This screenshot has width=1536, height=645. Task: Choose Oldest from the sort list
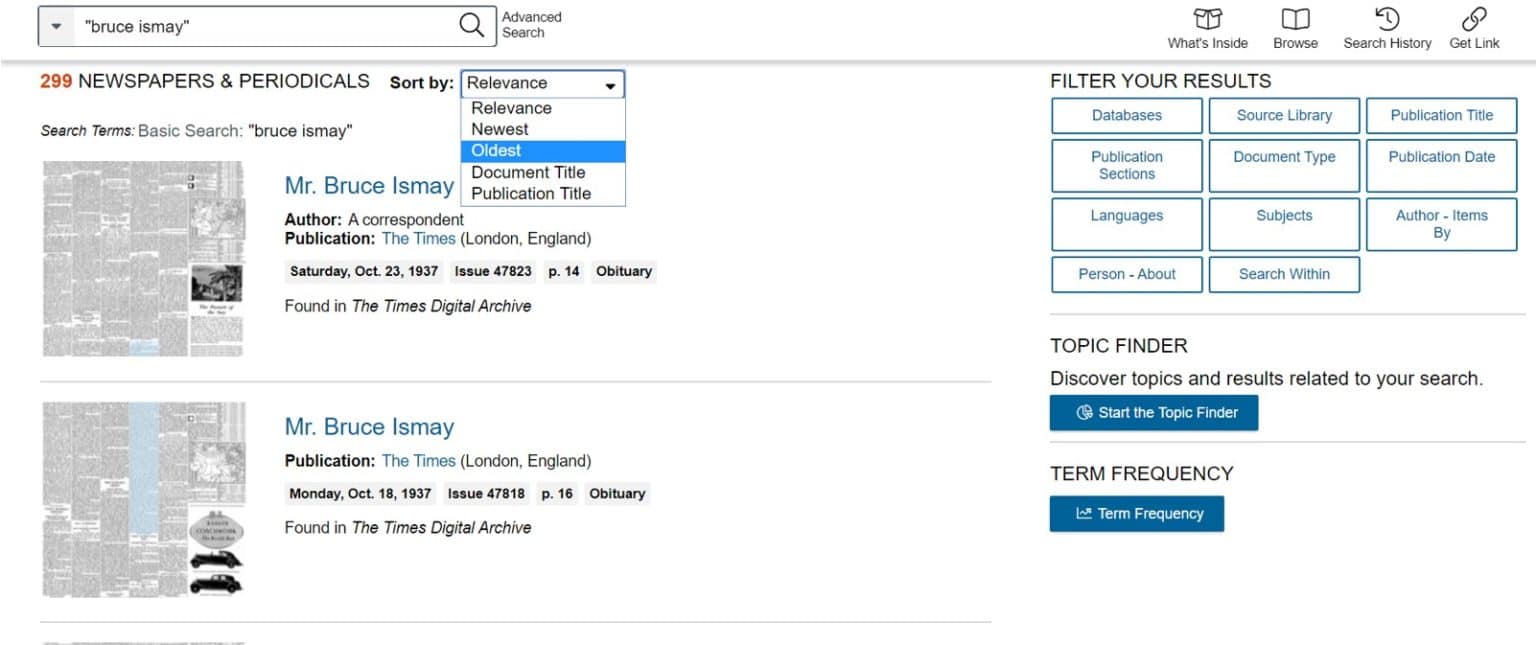point(497,151)
